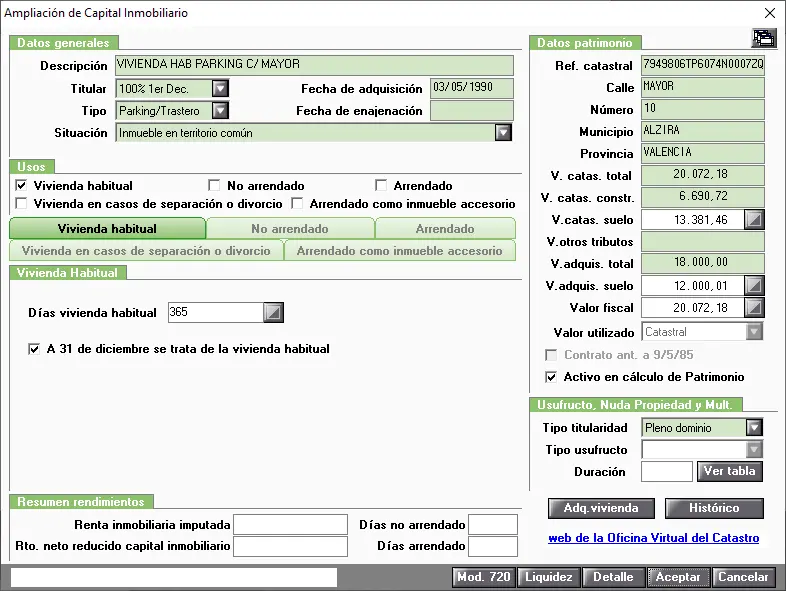
Task: Click Rto. neto reducido capital inmobiliario field
Action: 290,546
